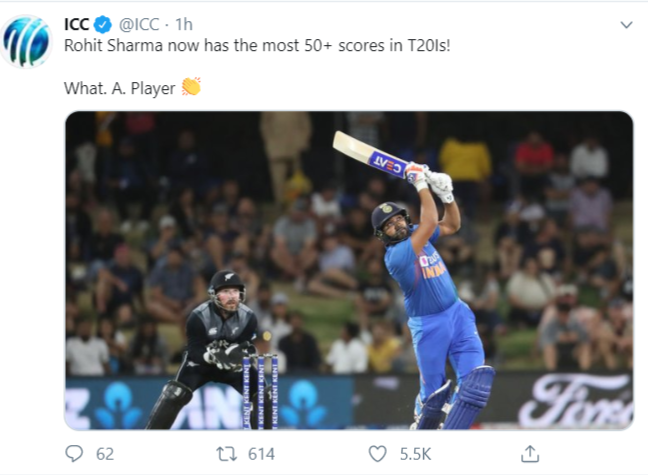Expand the tweet options chevron
This screenshot has width=648, height=475.
[627, 25]
